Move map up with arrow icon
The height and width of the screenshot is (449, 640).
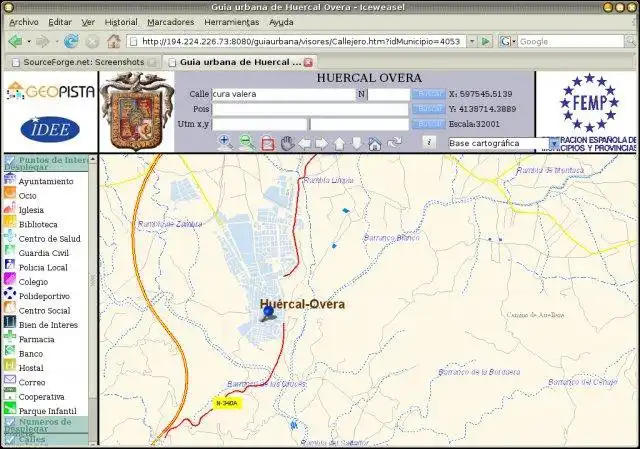[x=339, y=143]
